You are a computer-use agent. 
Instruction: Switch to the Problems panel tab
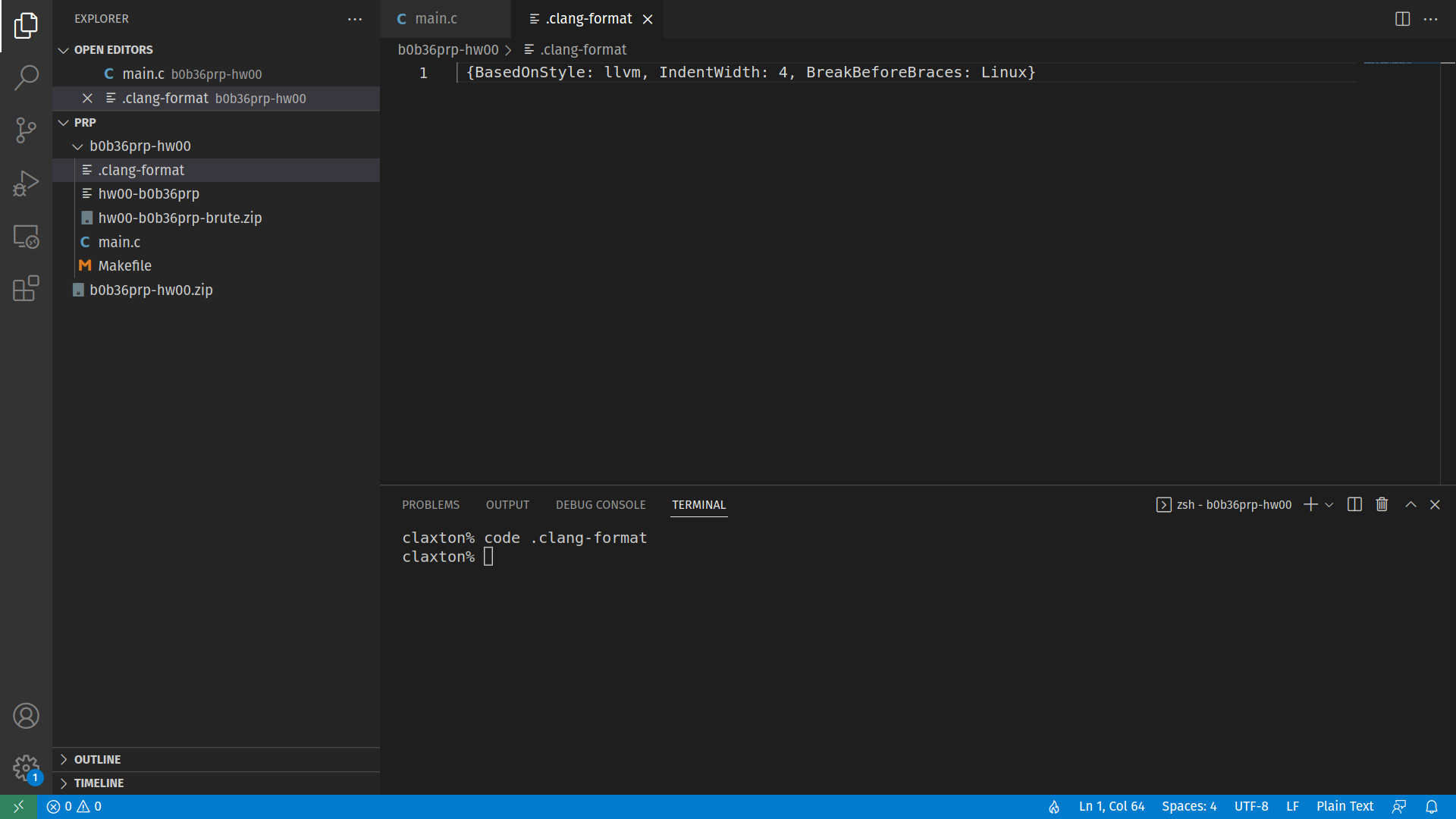pyautogui.click(x=430, y=505)
